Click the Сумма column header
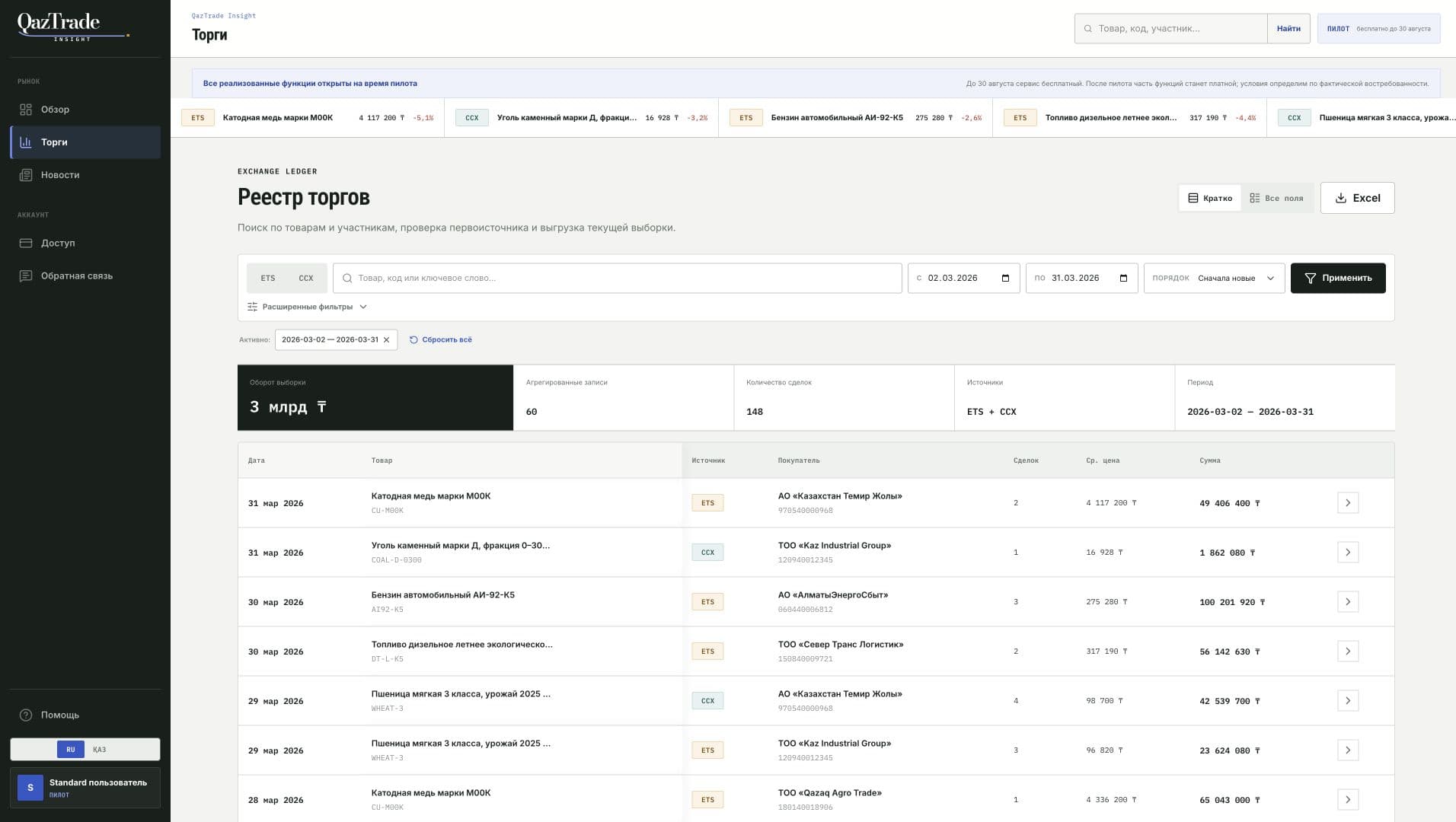The image size is (1456, 822). tap(1210, 460)
